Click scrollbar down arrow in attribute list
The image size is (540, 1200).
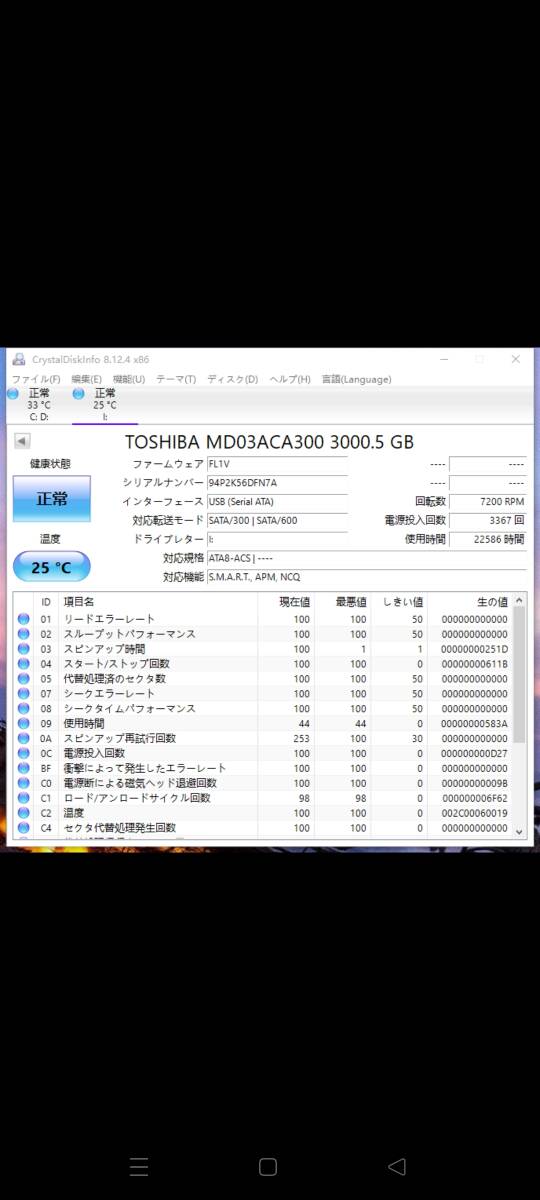pos(519,830)
